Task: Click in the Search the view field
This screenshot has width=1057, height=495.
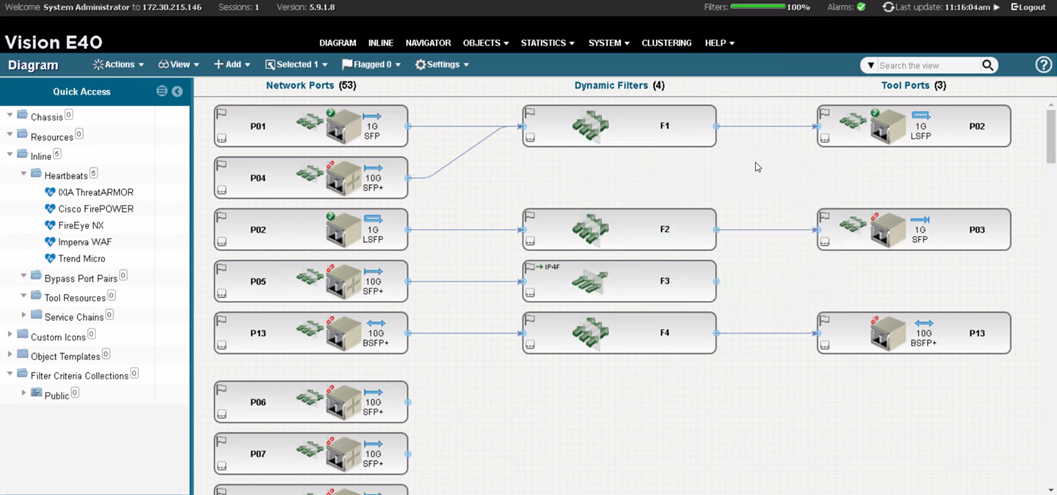Action: [x=925, y=65]
